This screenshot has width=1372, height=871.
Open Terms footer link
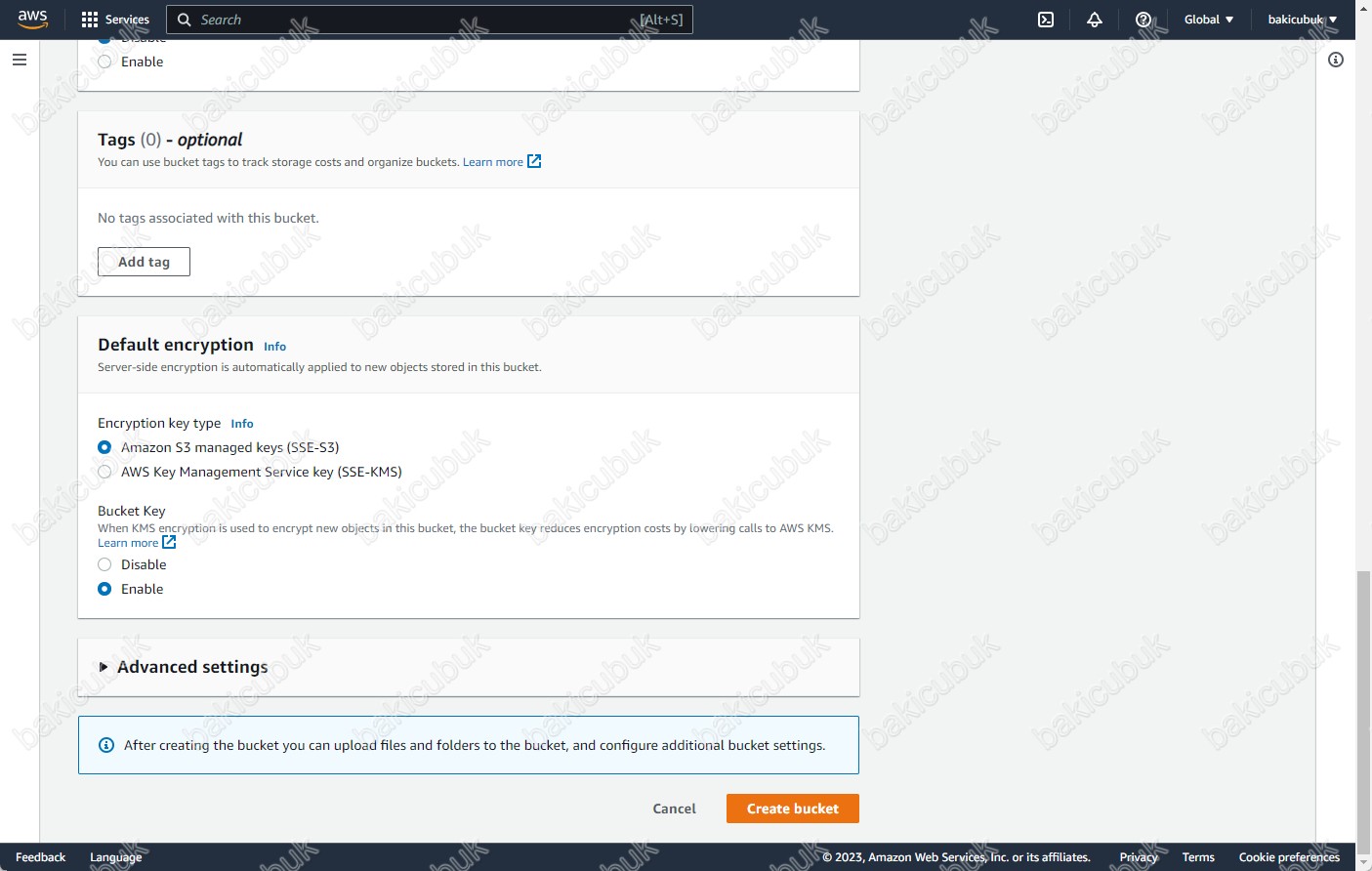coord(1198,857)
